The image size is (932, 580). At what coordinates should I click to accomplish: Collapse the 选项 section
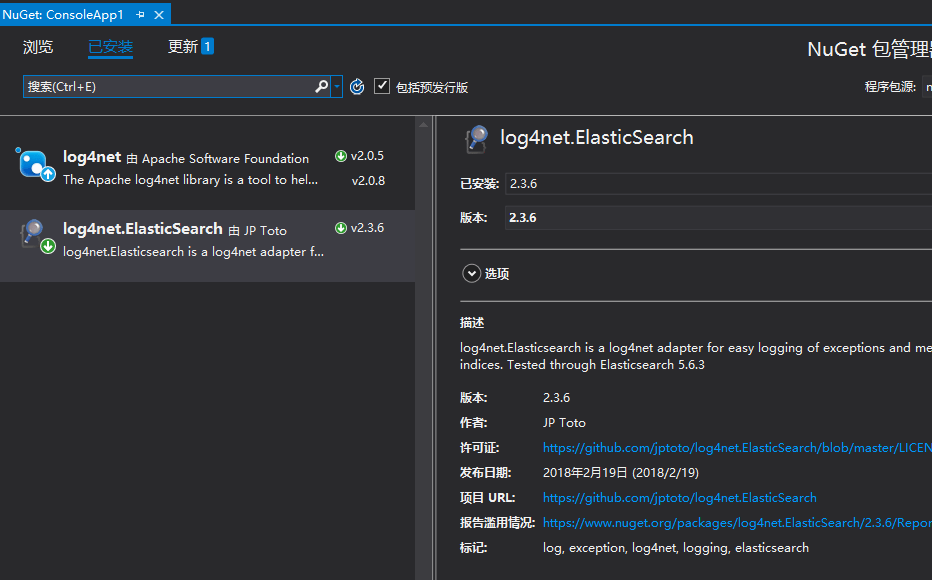click(x=471, y=273)
